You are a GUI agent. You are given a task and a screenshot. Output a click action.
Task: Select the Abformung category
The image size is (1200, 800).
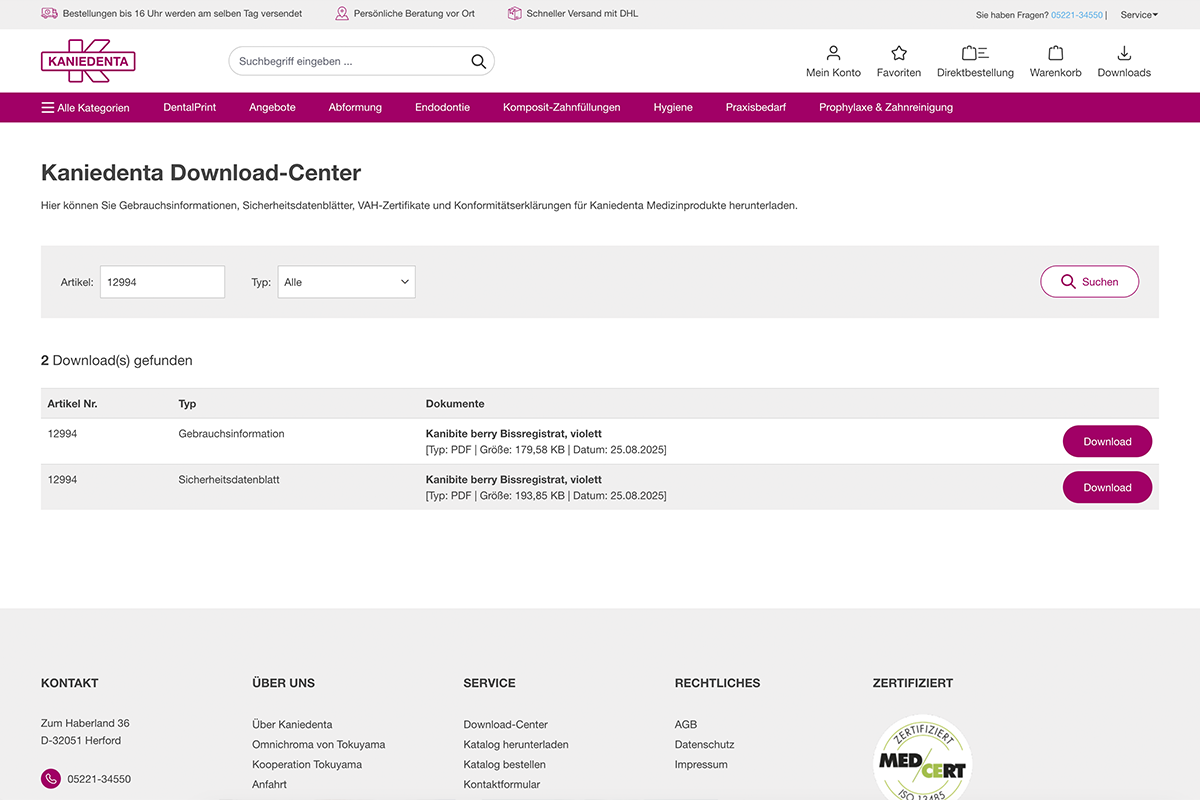point(355,107)
